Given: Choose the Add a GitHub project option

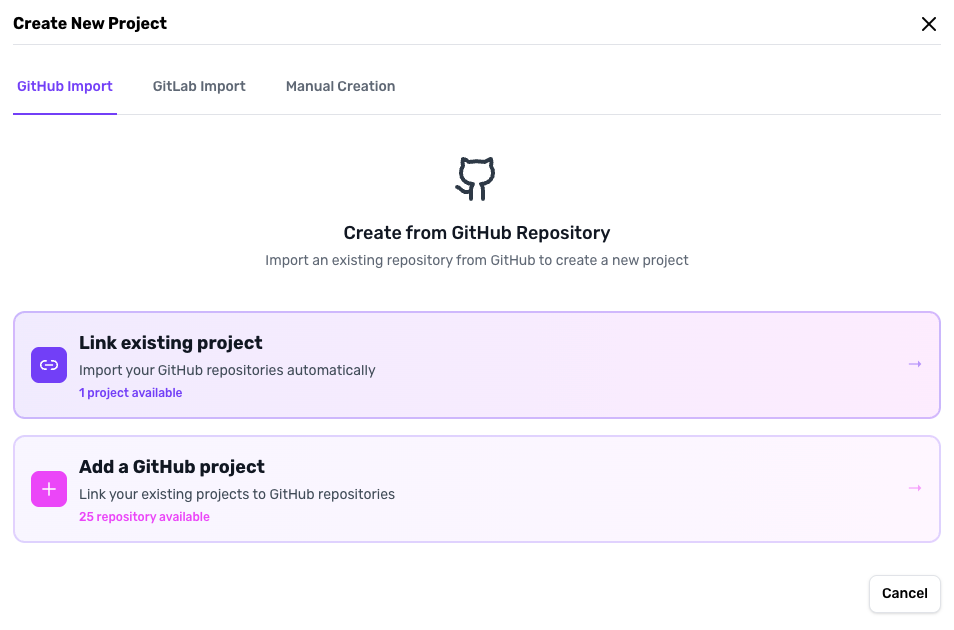Looking at the screenshot, I should [x=476, y=489].
